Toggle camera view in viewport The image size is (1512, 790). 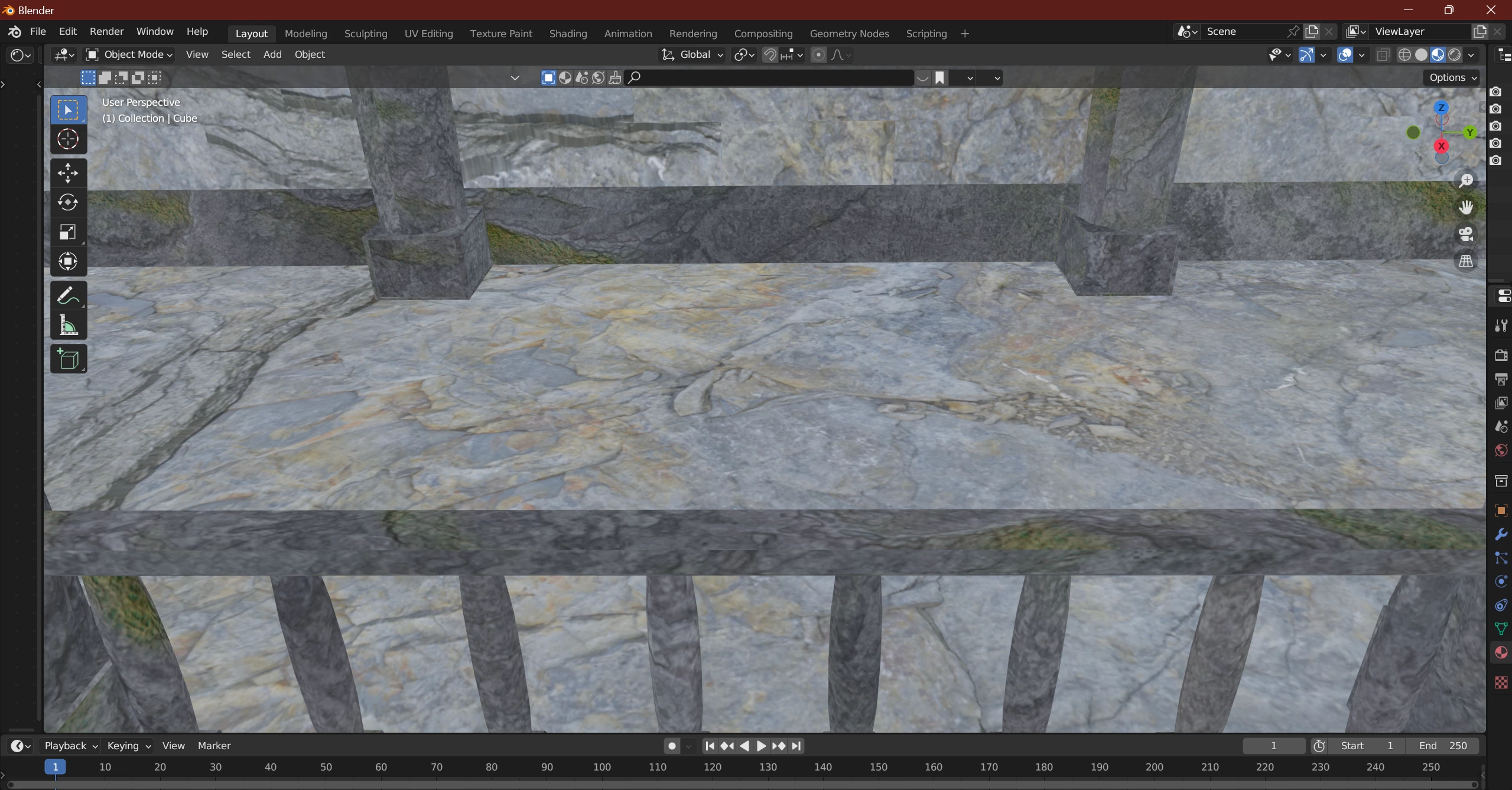(x=1465, y=235)
